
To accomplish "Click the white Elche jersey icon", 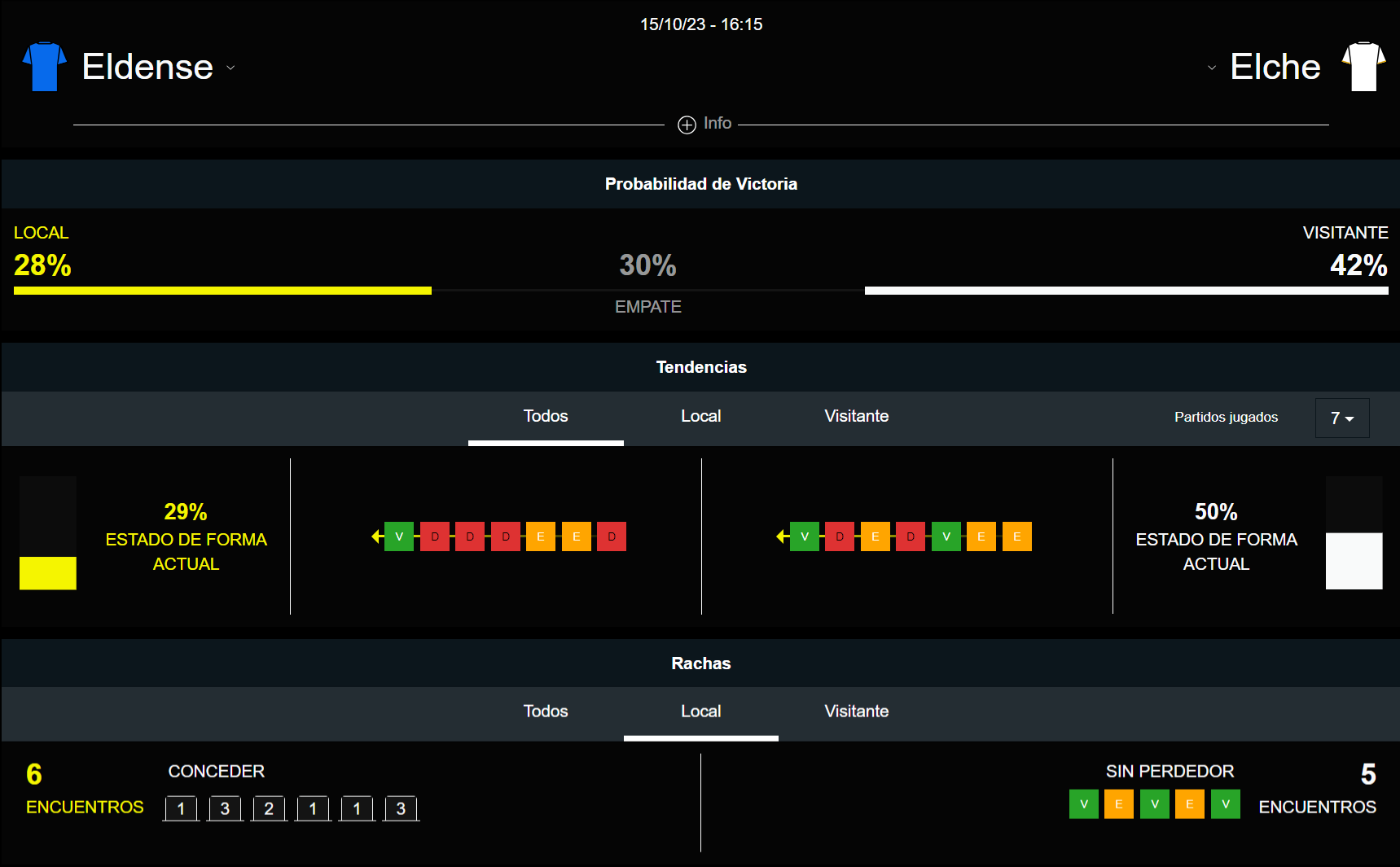I will (1364, 67).
